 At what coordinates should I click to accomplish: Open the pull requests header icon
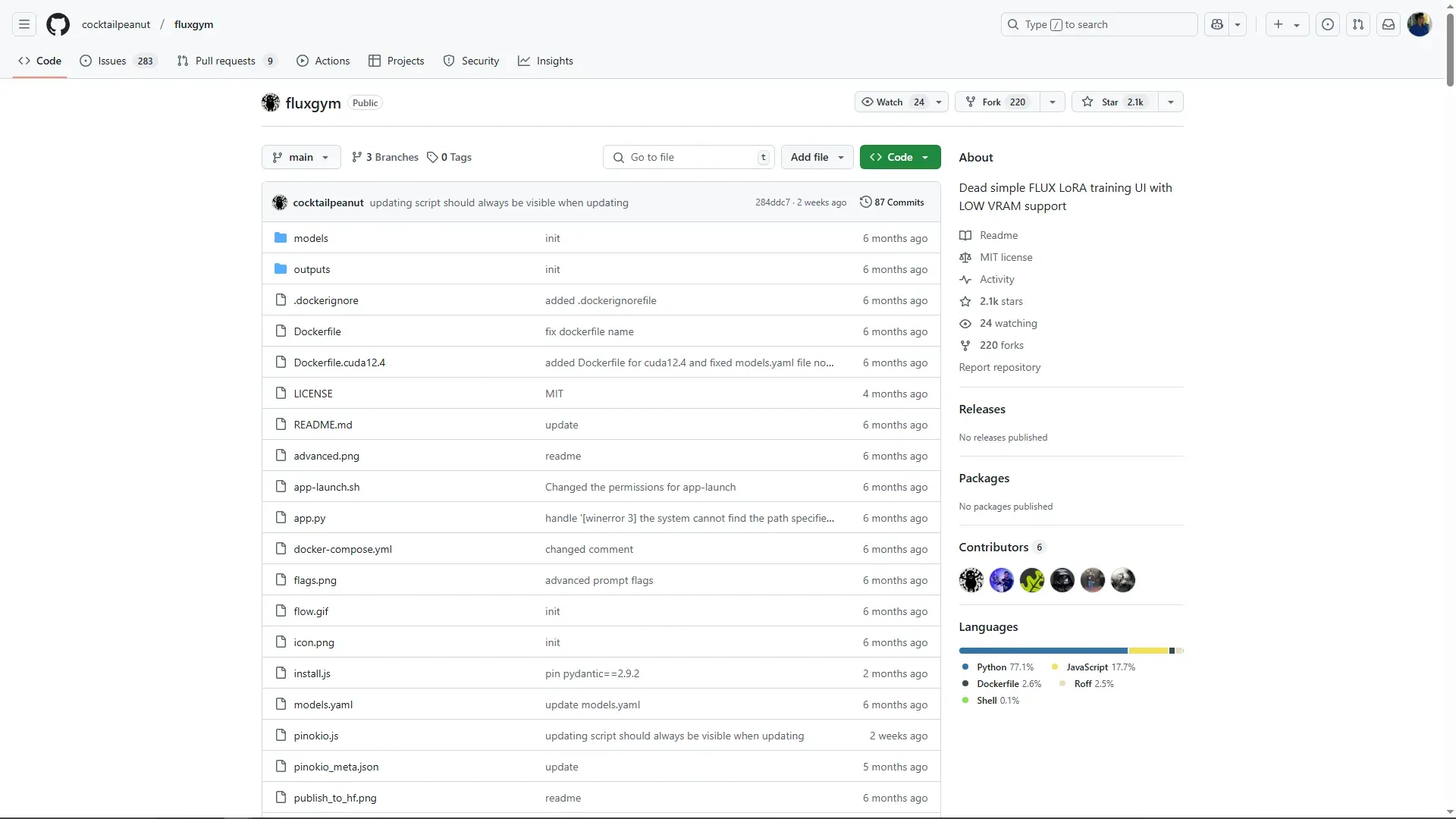(x=1358, y=24)
